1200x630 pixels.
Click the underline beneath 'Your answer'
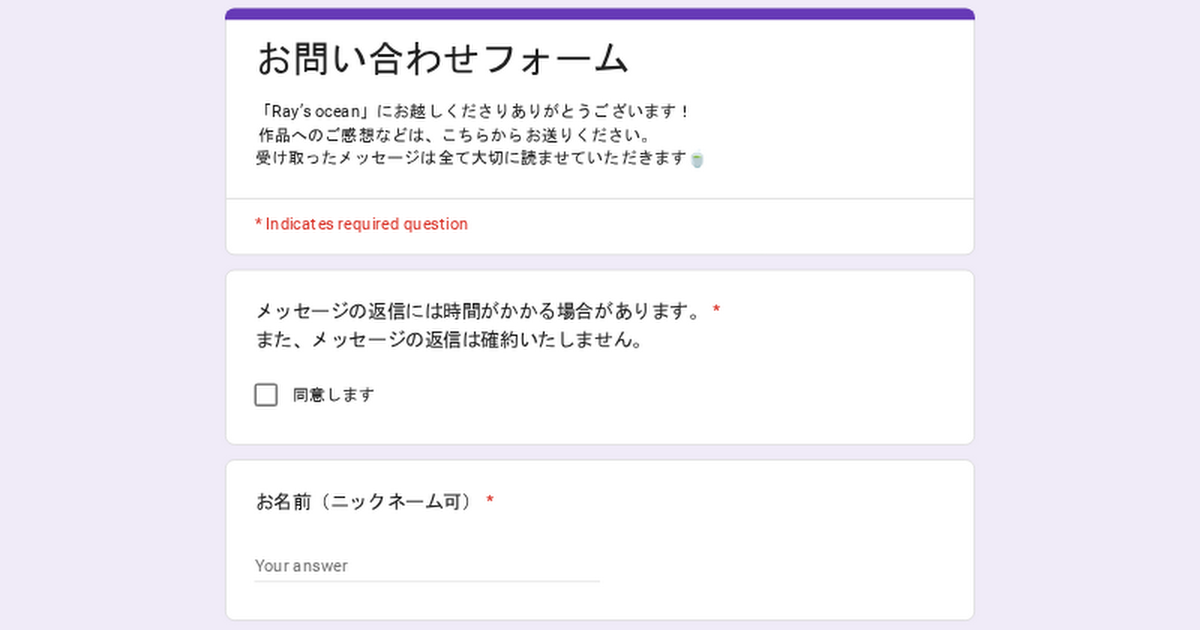point(427,581)
